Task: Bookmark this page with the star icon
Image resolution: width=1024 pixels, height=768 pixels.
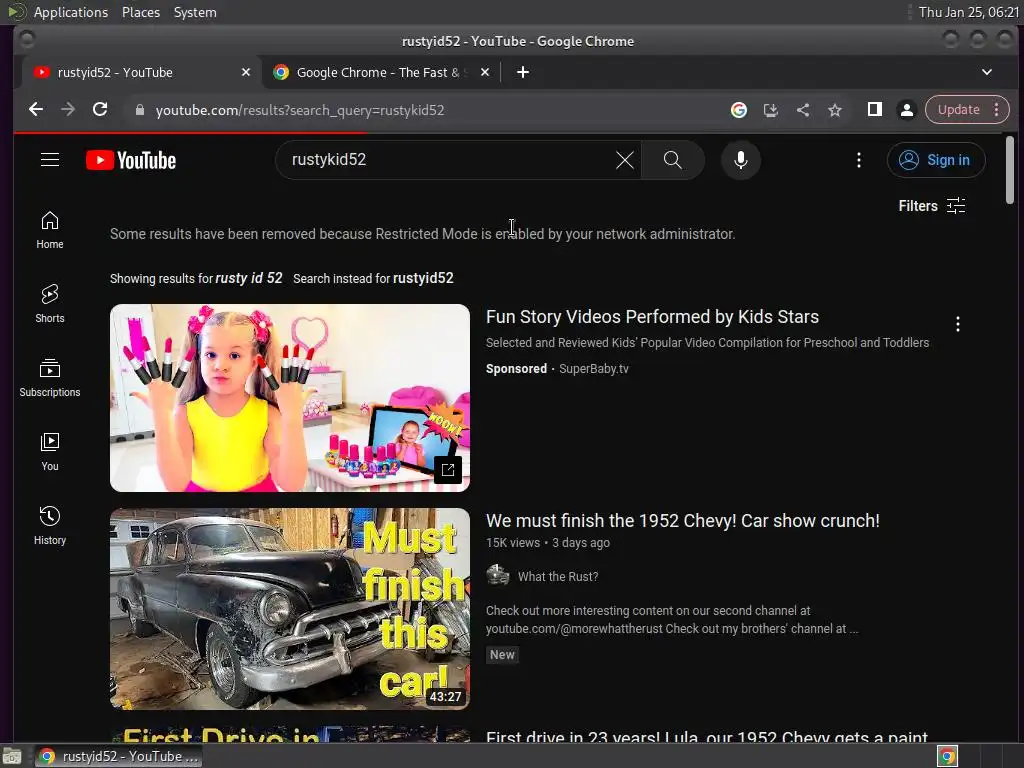Action: click(x=835, y=110)
